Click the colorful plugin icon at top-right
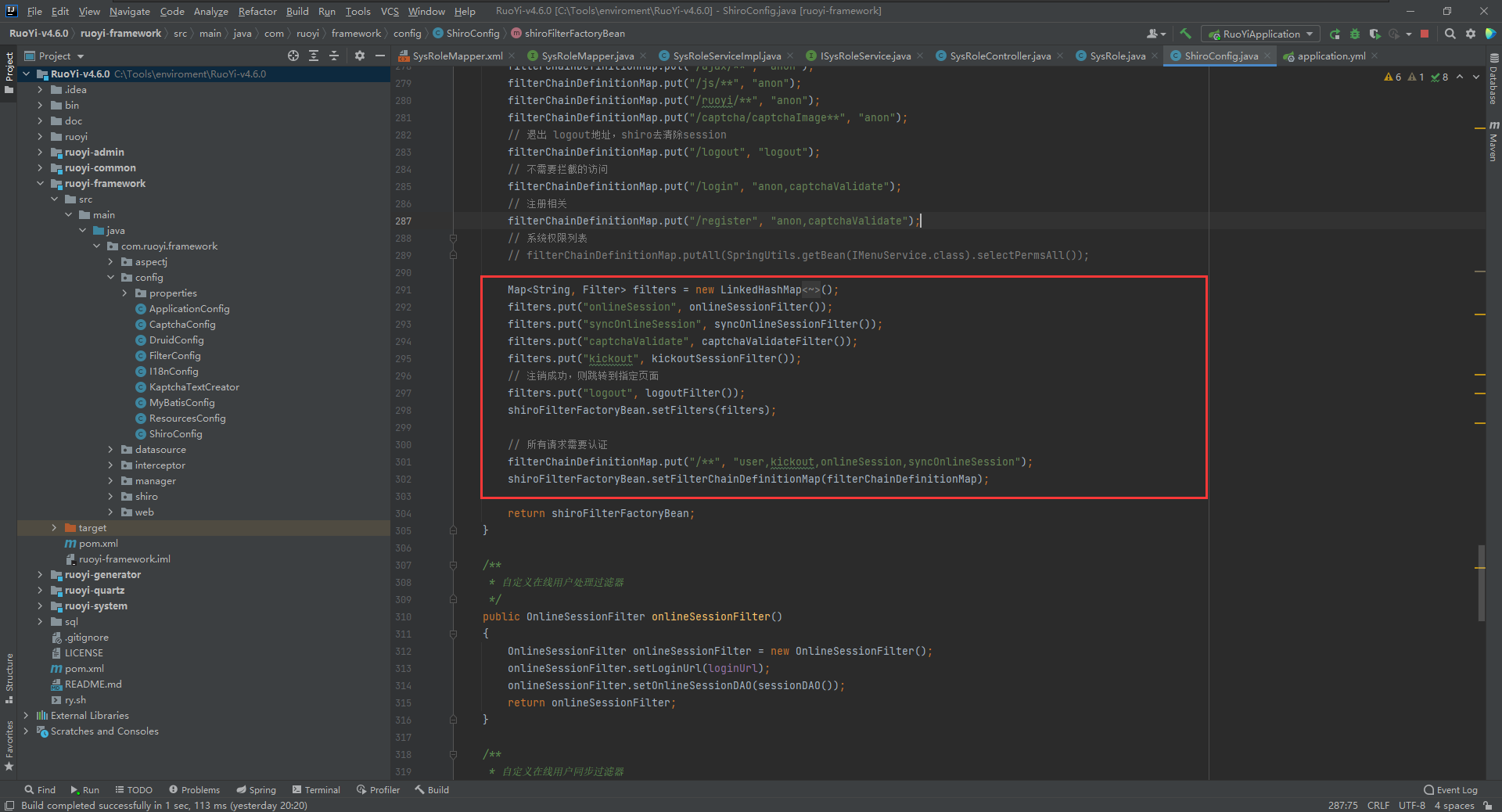 1490,34
